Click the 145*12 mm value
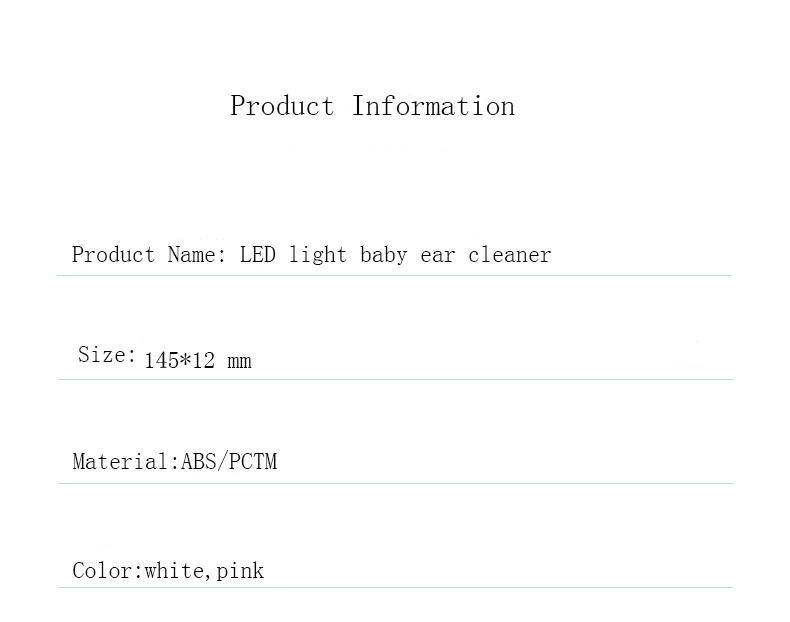The height and width of the screenshot is (622, 790). pyautogui.click(x=198, y=361)
